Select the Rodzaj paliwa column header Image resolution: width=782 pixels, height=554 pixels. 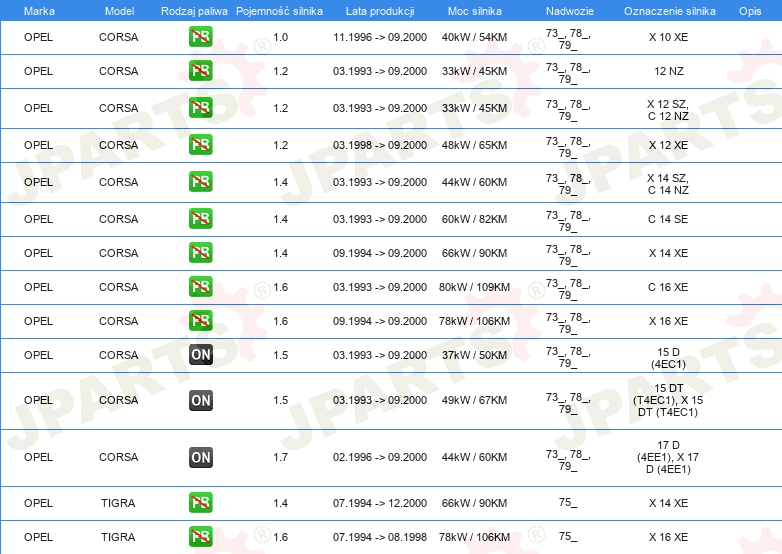pyautogui.click(x=194, y=11)
